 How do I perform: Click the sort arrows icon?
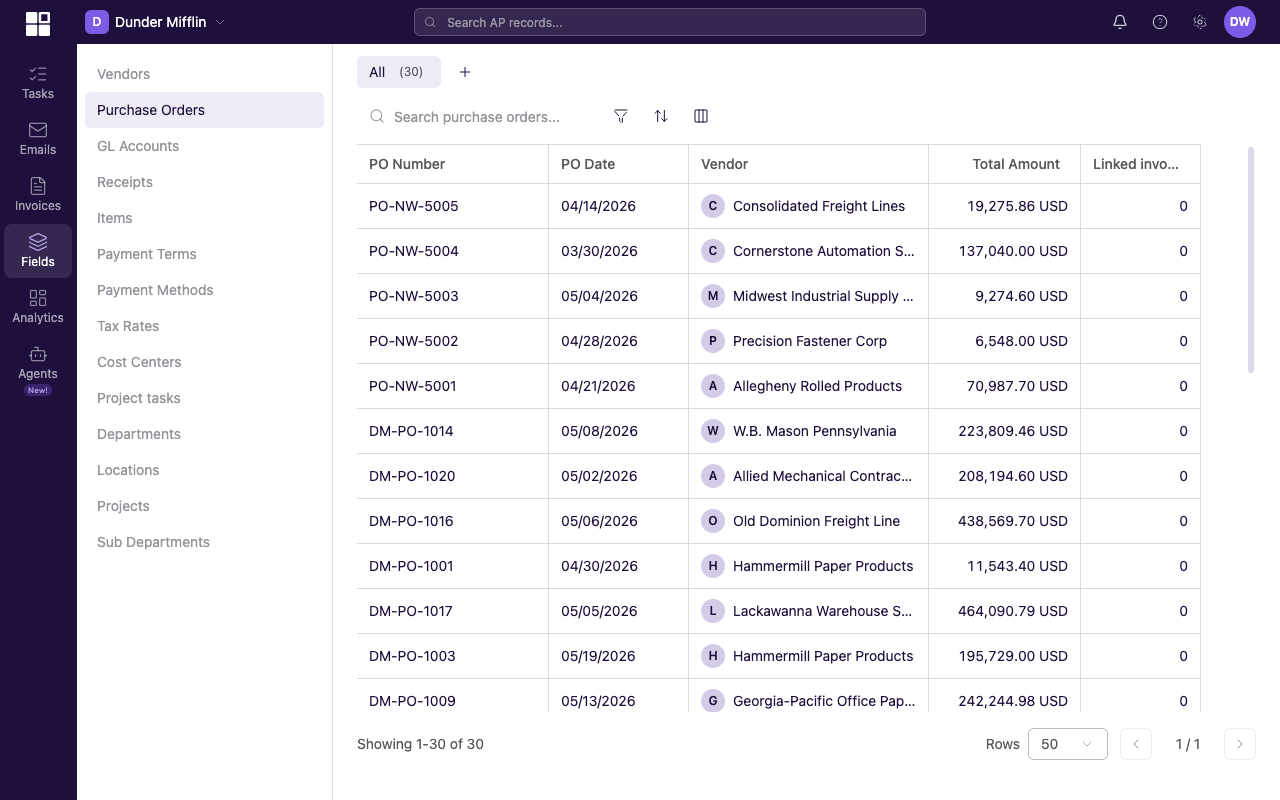[x=661, y=116]
